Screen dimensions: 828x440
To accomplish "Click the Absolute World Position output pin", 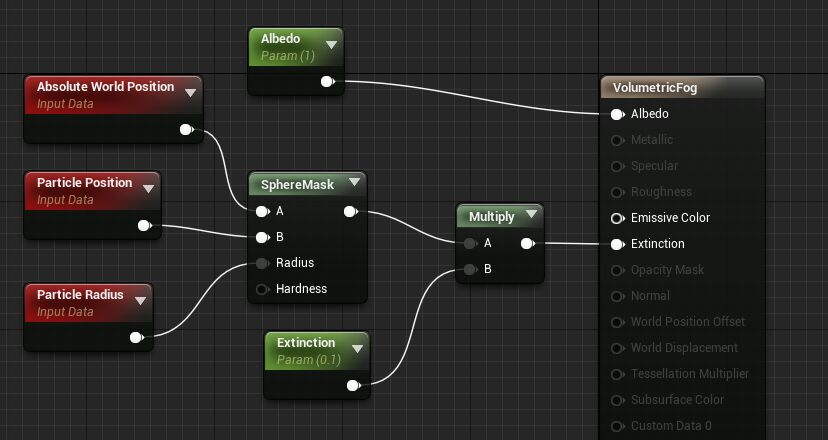I will [x=186, y=129].
